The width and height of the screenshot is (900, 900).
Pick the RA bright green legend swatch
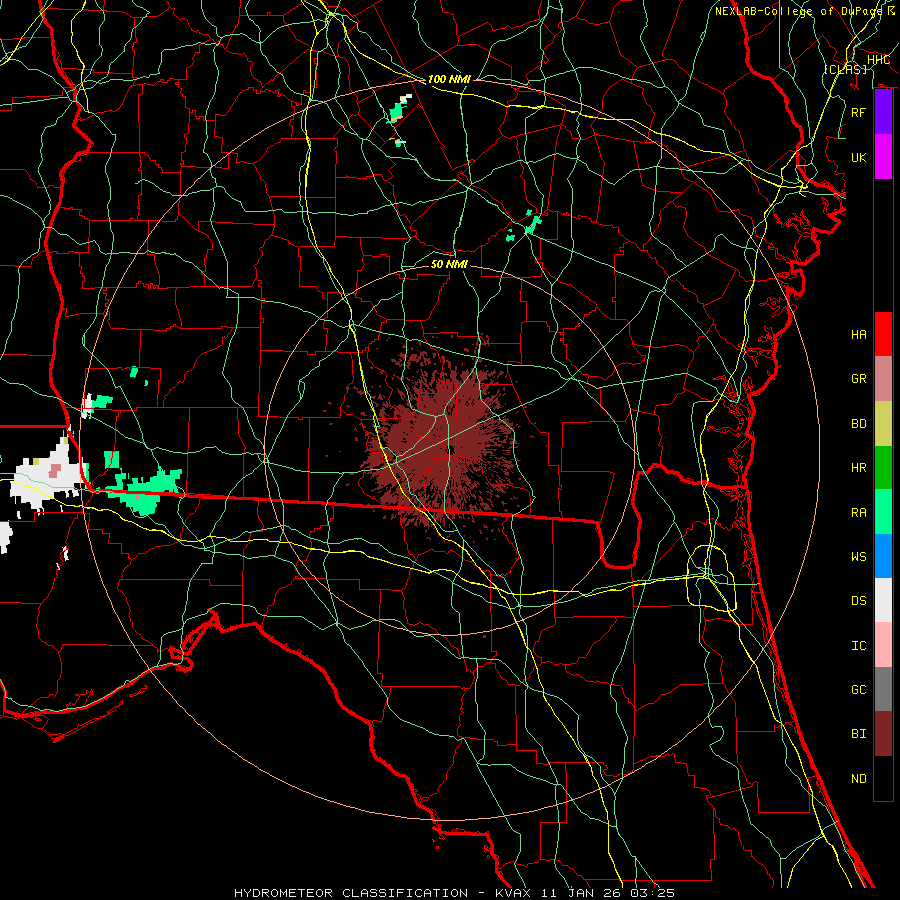[883, 511]
